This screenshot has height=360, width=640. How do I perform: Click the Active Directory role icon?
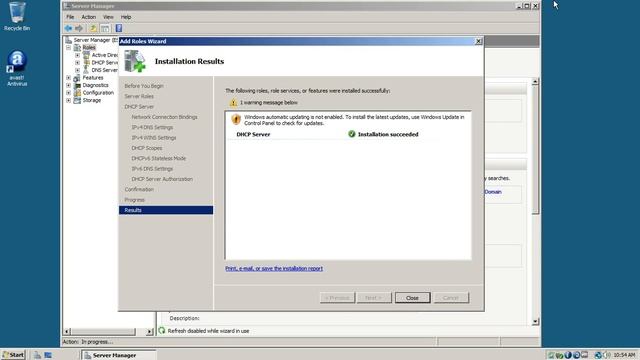point(86,55)
